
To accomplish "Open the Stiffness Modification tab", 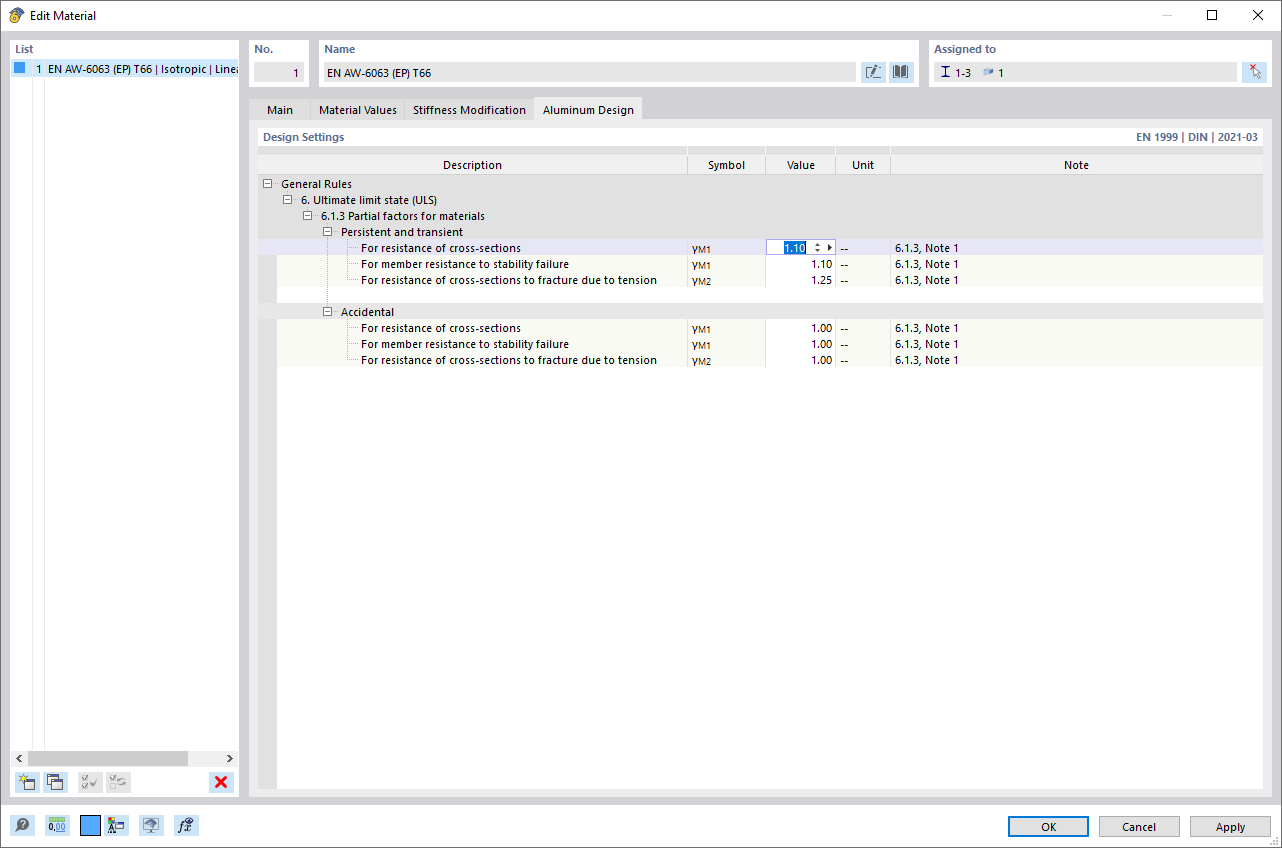I will [469, 109].
